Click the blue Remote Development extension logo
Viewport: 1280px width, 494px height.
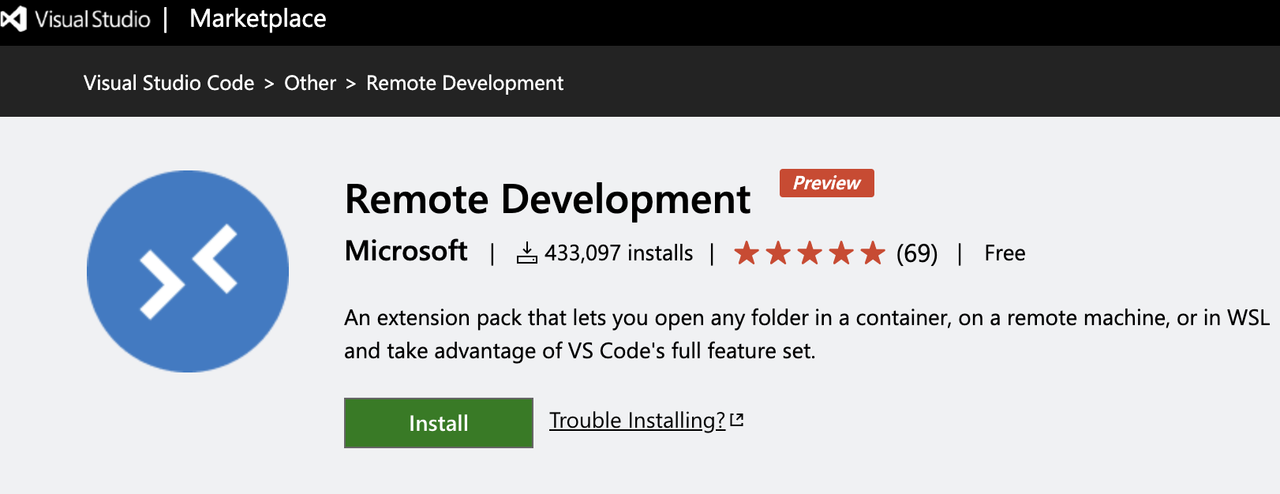click(188, 272)
